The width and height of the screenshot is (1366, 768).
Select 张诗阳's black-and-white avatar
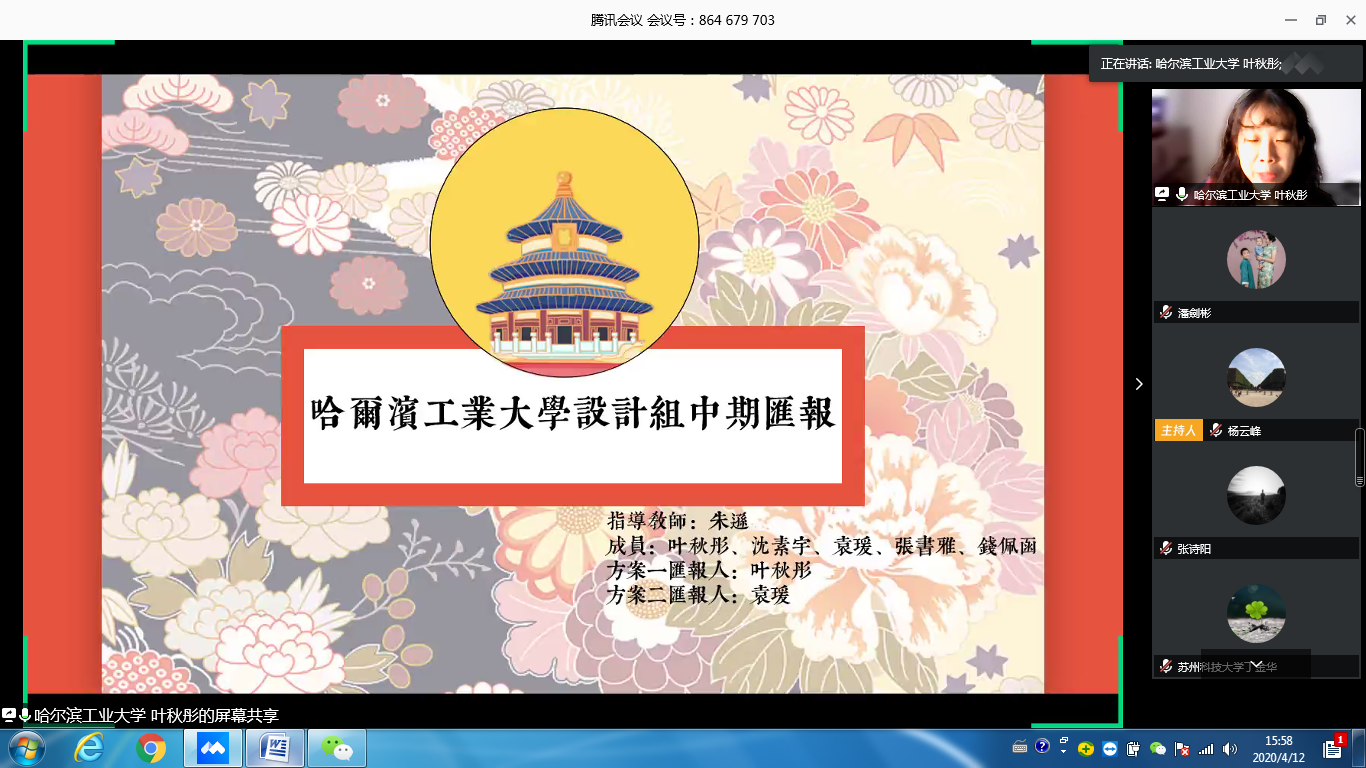(1255, 495)
